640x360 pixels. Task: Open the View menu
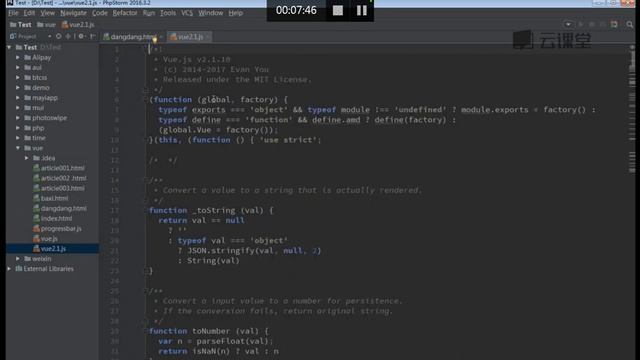(x=47, y=13)
